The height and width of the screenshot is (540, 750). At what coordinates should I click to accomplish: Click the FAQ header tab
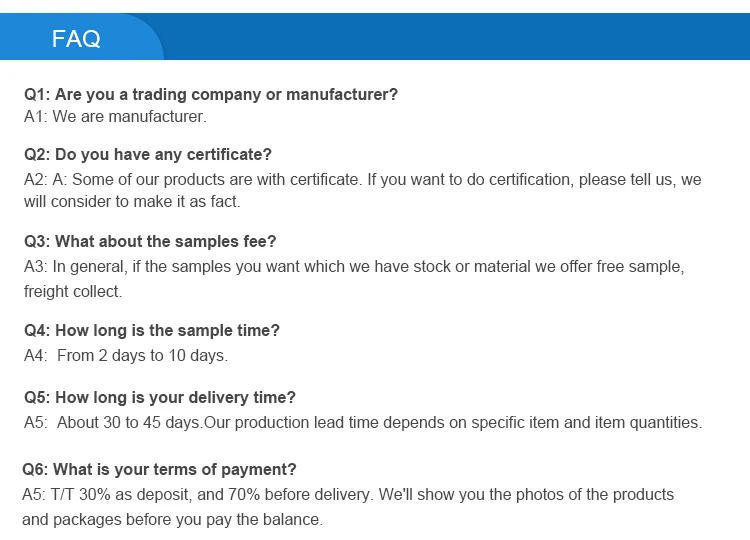(x=77, y=39)
